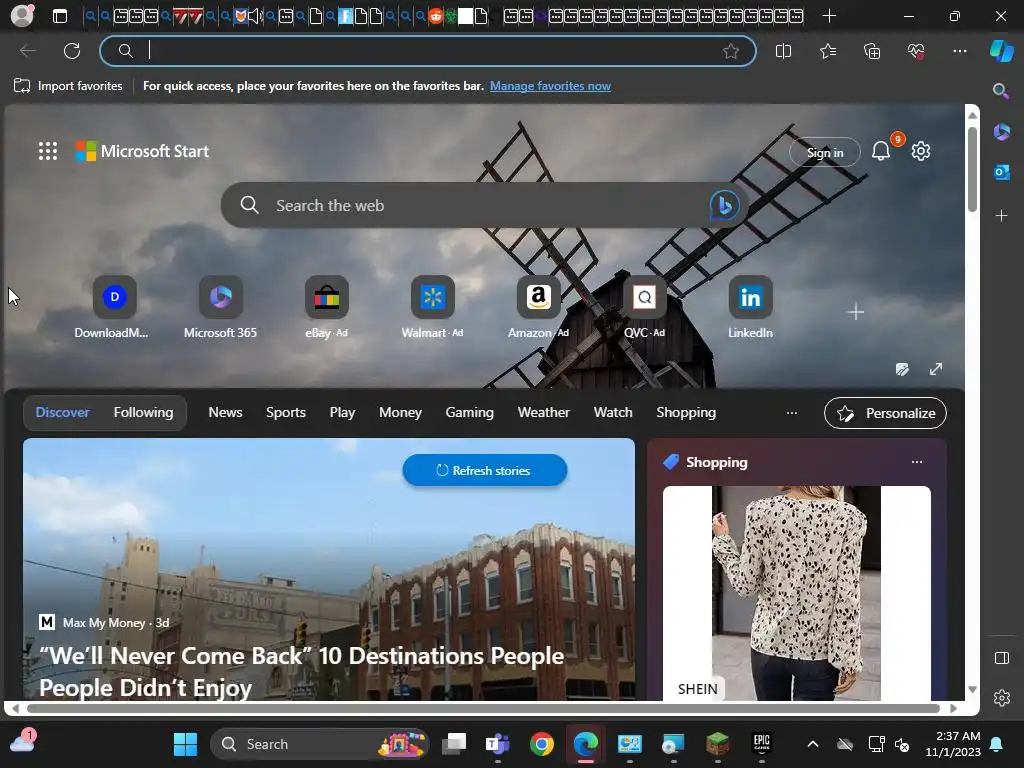This screenshot has height=768, width=1024.
Task: Add app with sidebar plus icon
Action: (x=1001, y=216)
